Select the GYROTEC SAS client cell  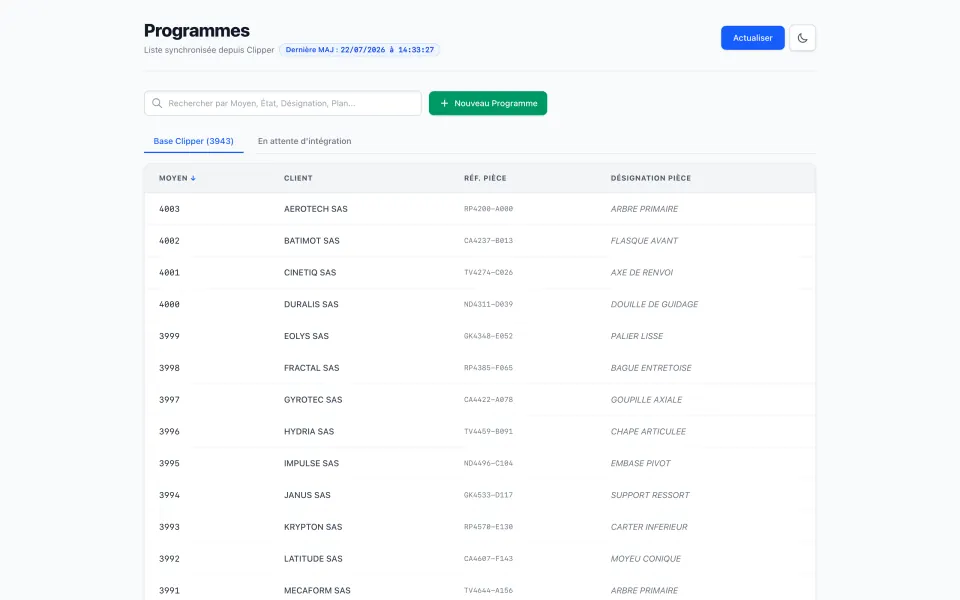pyautogui.click(x=313, y=400)
